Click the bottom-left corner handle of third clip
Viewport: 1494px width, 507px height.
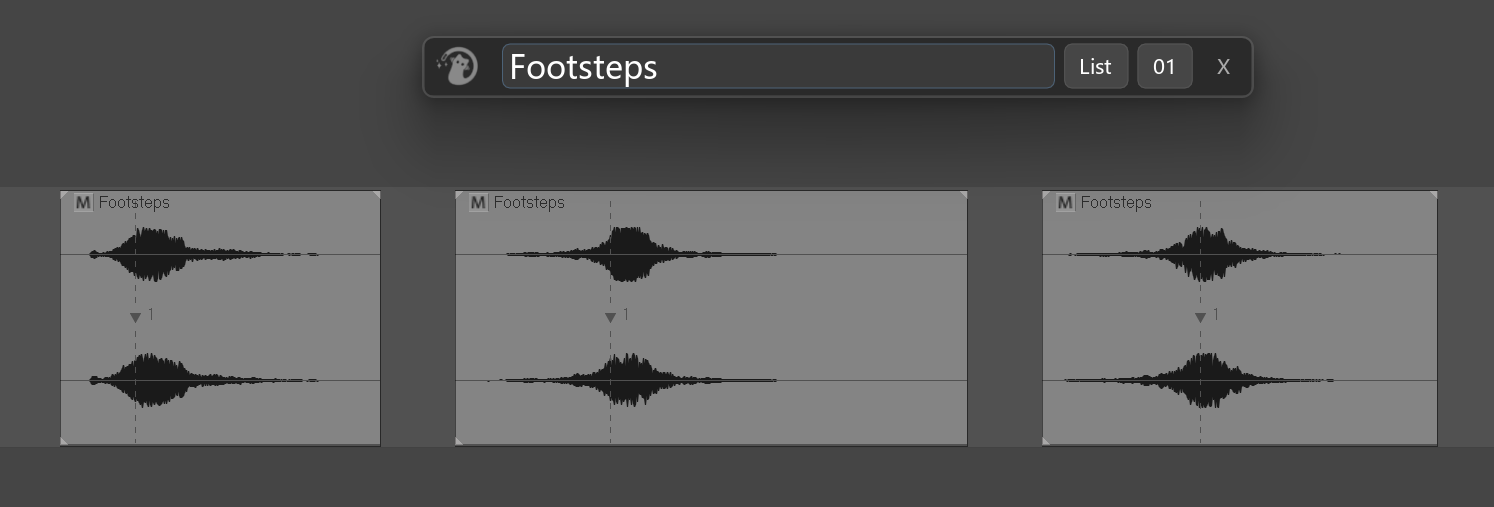point(1047,441)
